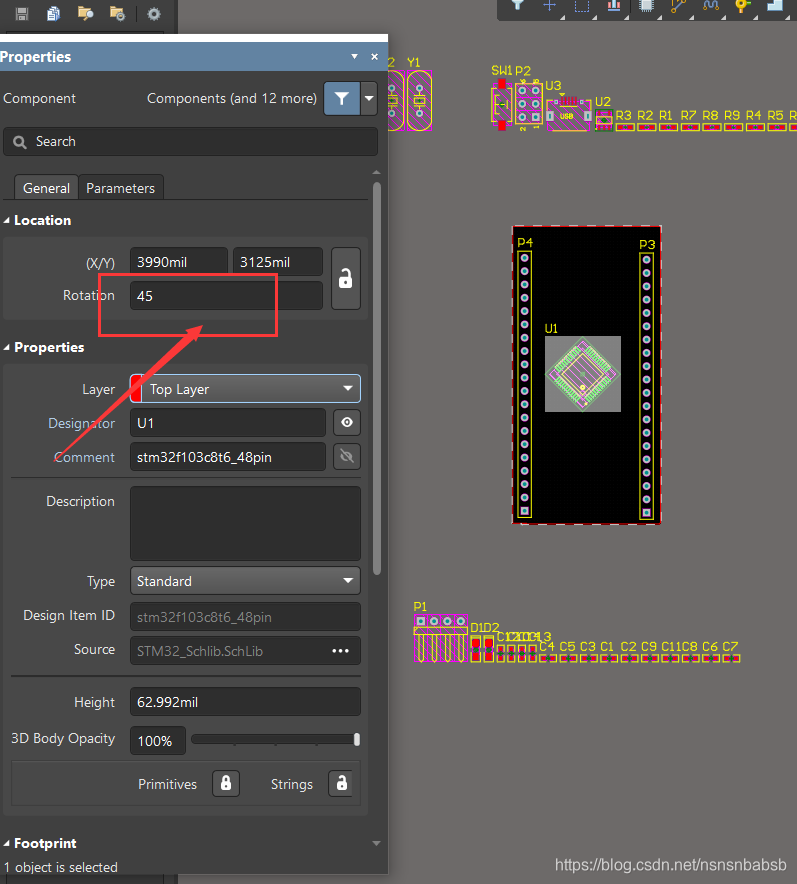This screenshot has height=884, width=797.
Task: Click the 3D Body Opacity slider
Action: [x=275, y=739]
